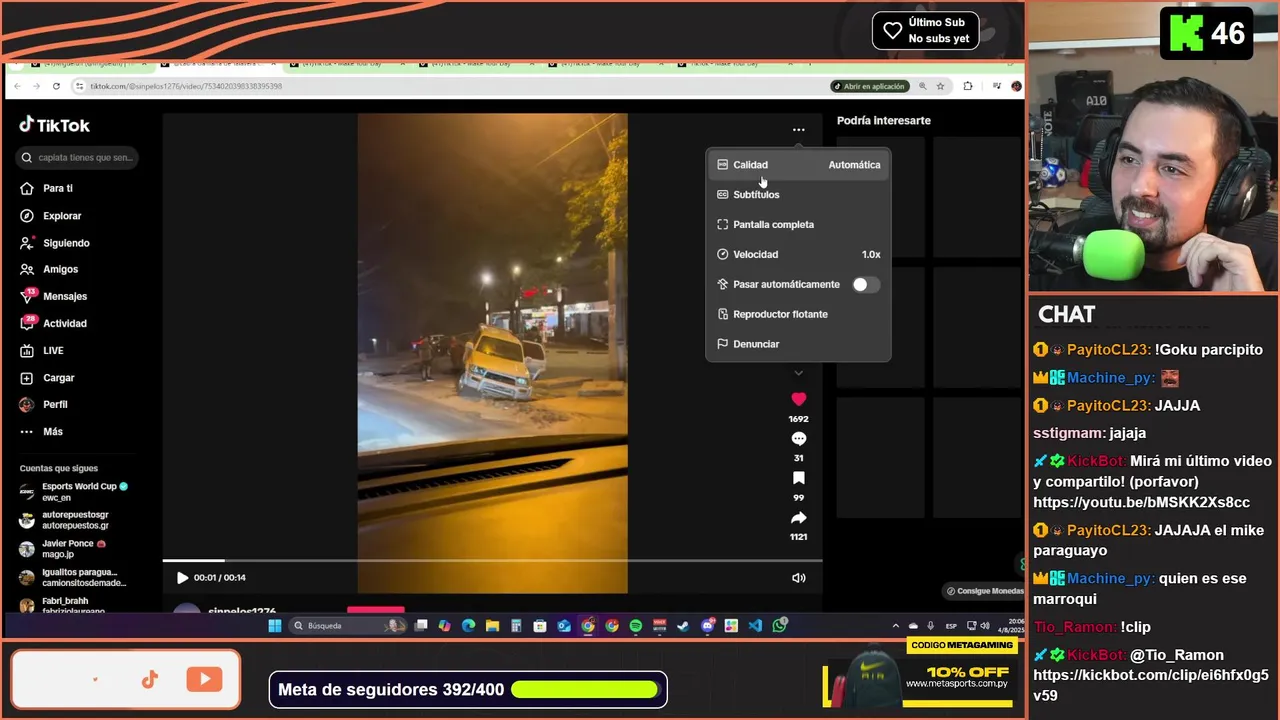Select Subtítulos in video menu
Viewport: 1280px width, 720px height.
tap(798, 195)
